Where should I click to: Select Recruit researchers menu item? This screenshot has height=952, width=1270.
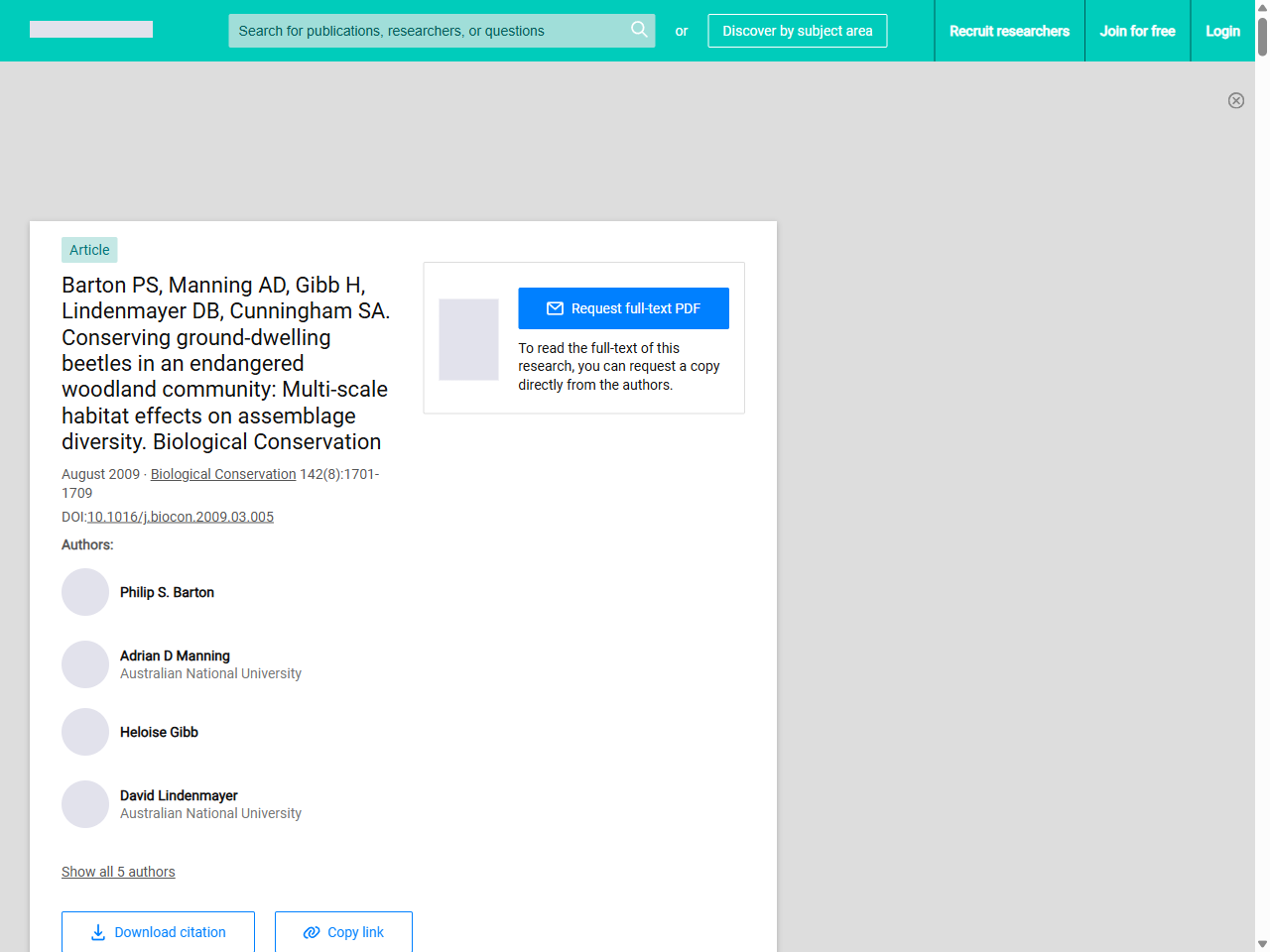pos(1009,31)
